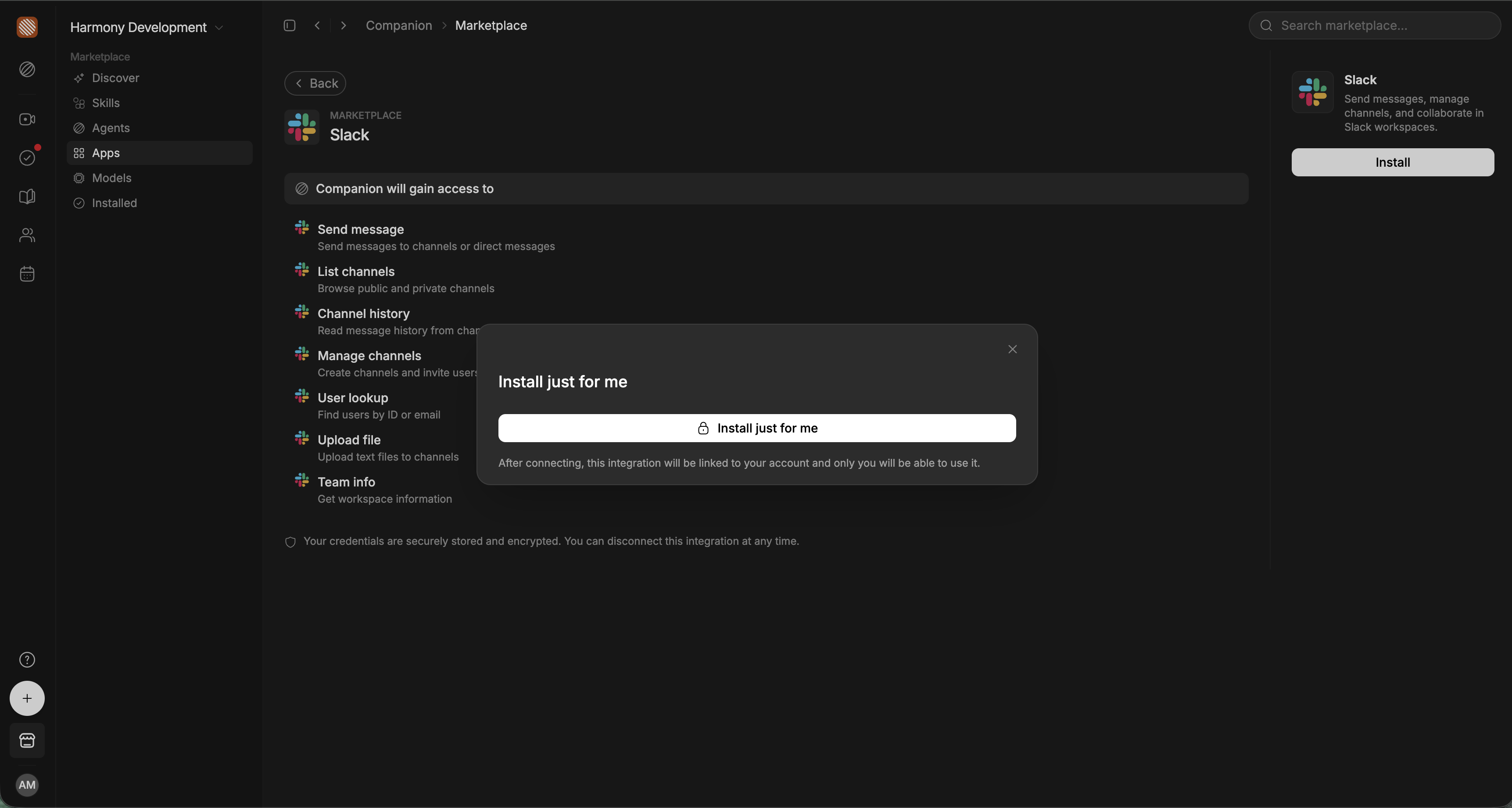Click the AM user avatar
The image size is (1512, 808).
coord(27,784)
